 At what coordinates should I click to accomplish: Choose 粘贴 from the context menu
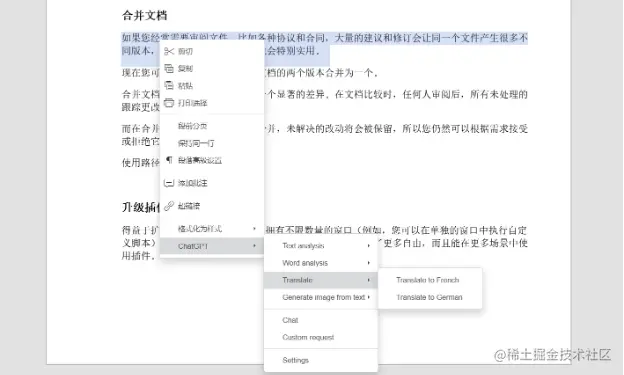tap(212, 85)
